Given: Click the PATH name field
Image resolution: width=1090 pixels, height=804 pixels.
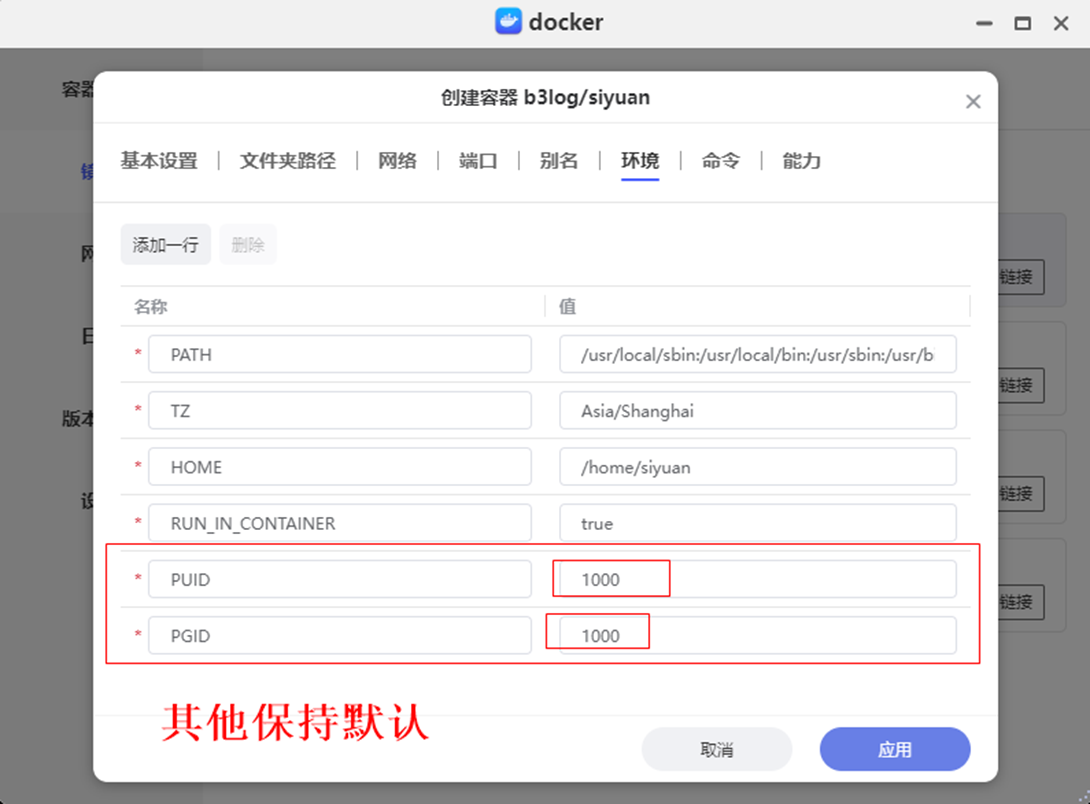Looking at the screenshot, I should 340,354.
